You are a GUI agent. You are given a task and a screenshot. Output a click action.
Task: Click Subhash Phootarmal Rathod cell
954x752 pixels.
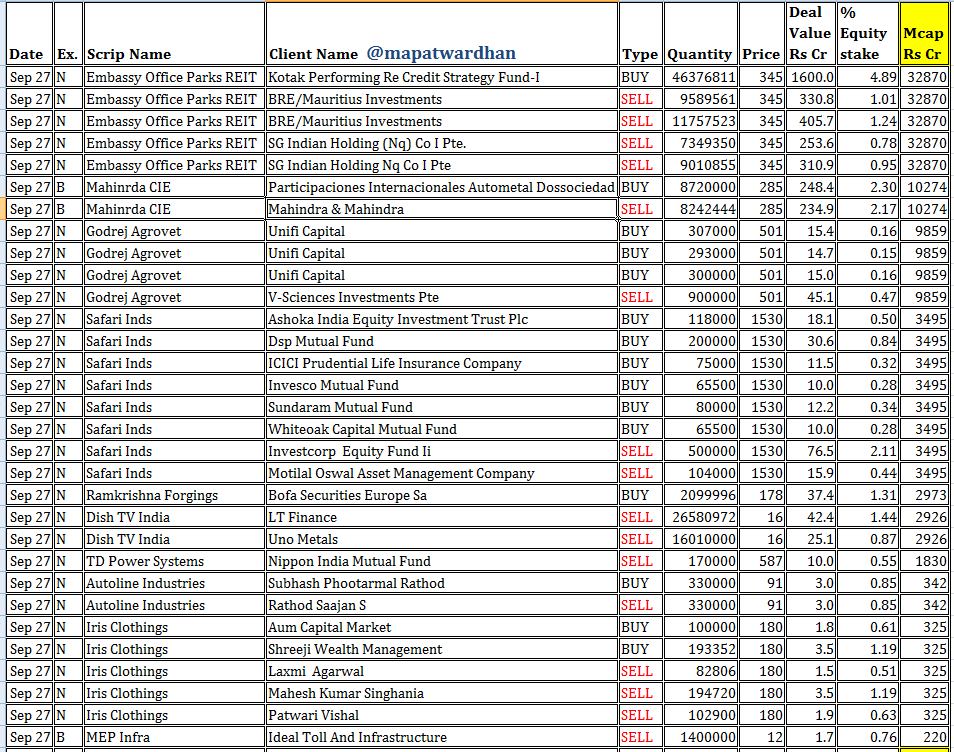coord(442,583)
